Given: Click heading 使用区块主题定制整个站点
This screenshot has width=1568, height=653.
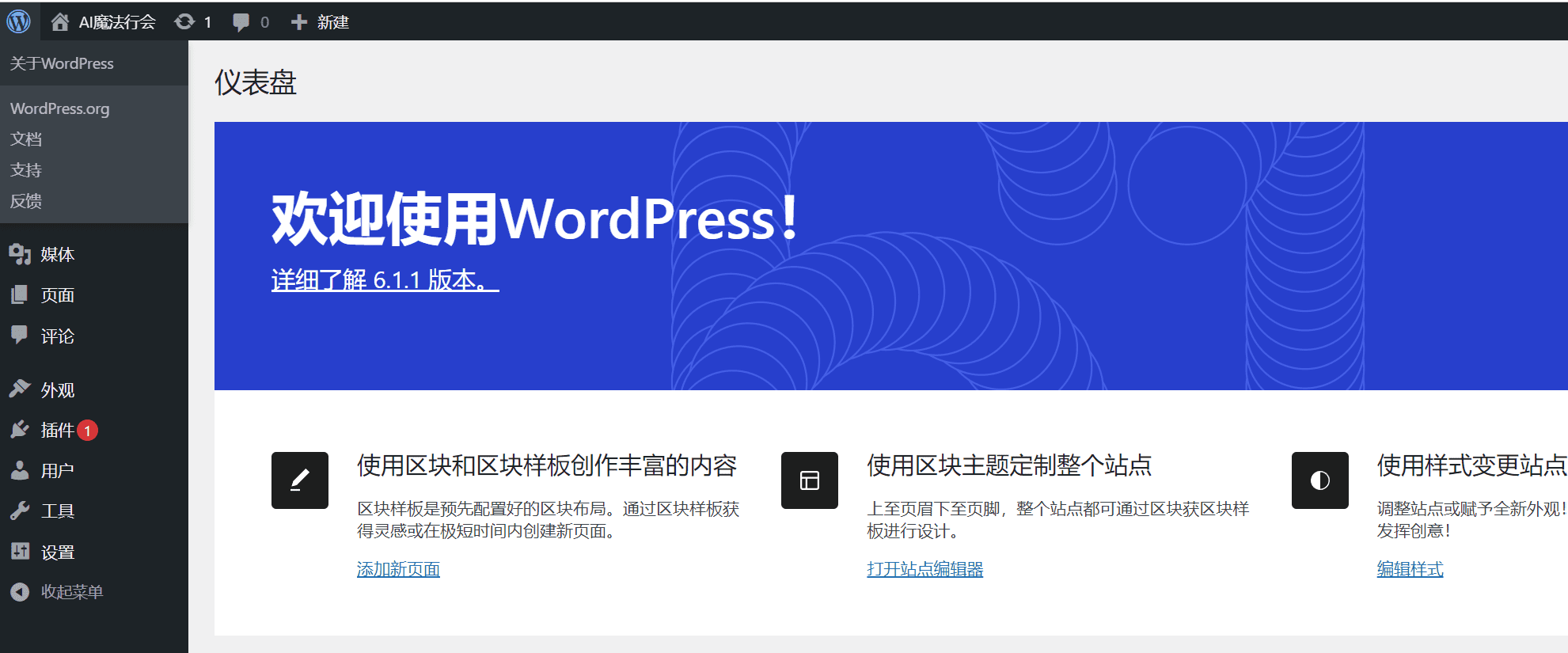Looking at the screenshot, I should pos(1009,465).
